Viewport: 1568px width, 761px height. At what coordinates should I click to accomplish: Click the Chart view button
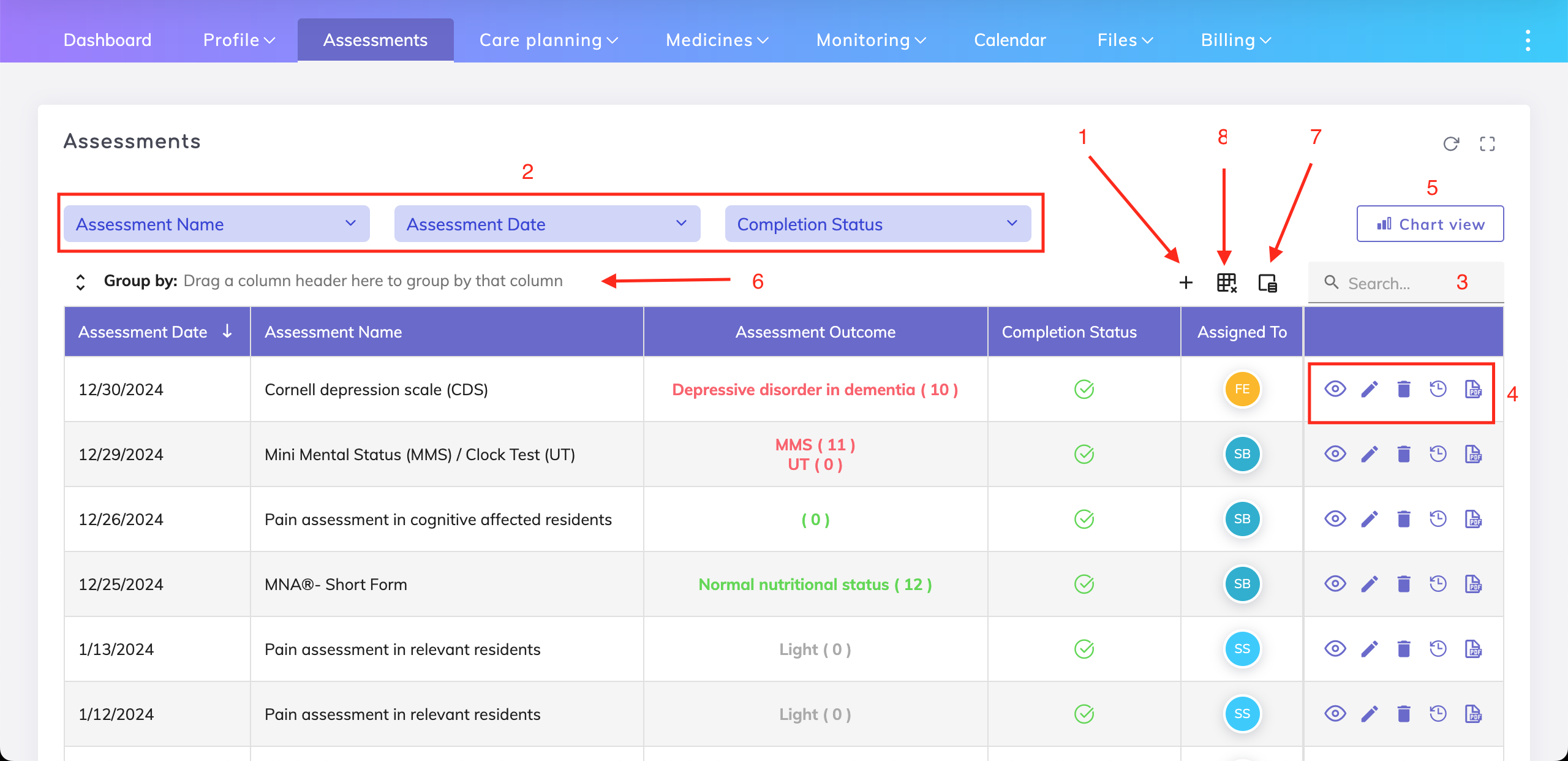(1430, 224)
